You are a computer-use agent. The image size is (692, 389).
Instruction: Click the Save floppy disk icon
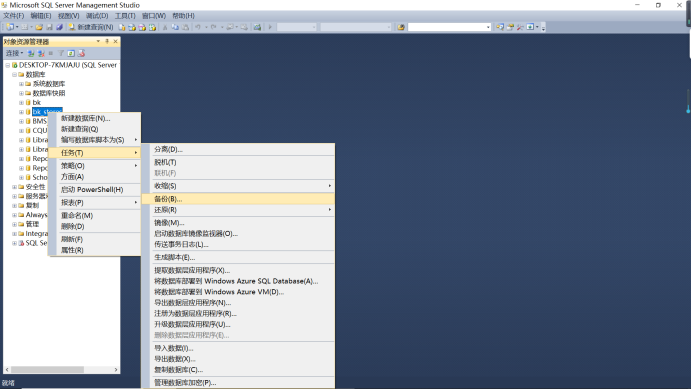click(x=49, y=27)
